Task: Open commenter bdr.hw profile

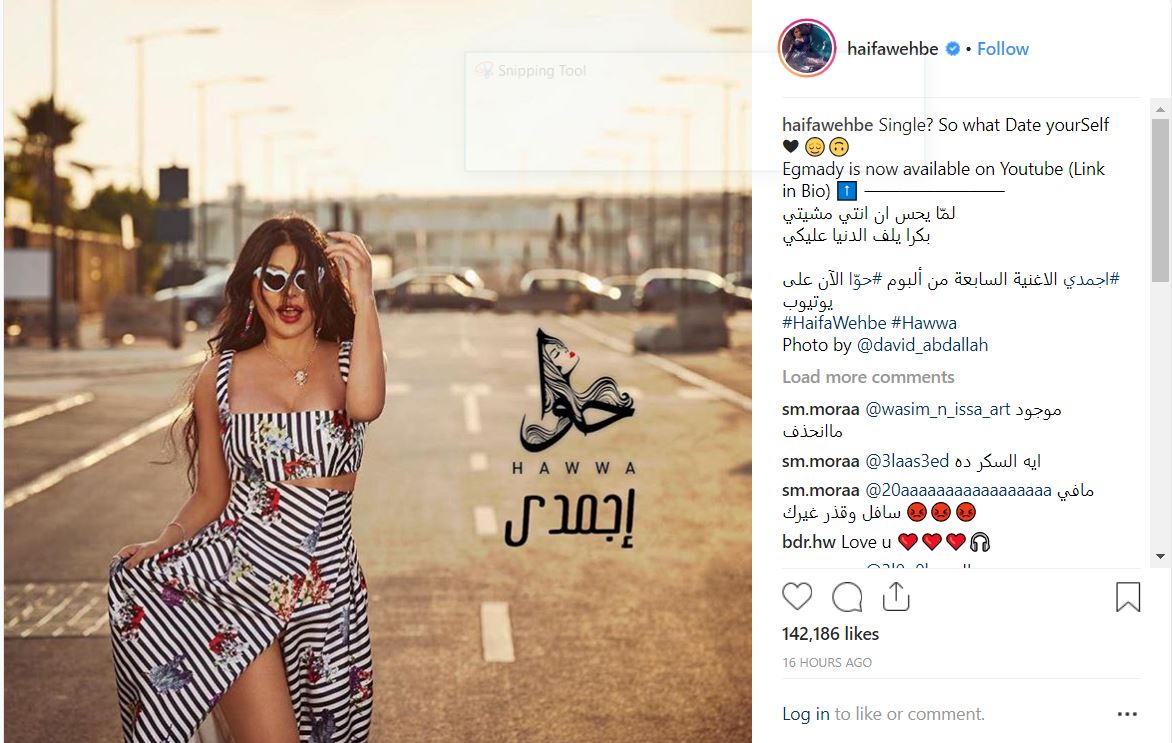Action: pos(808,542)
